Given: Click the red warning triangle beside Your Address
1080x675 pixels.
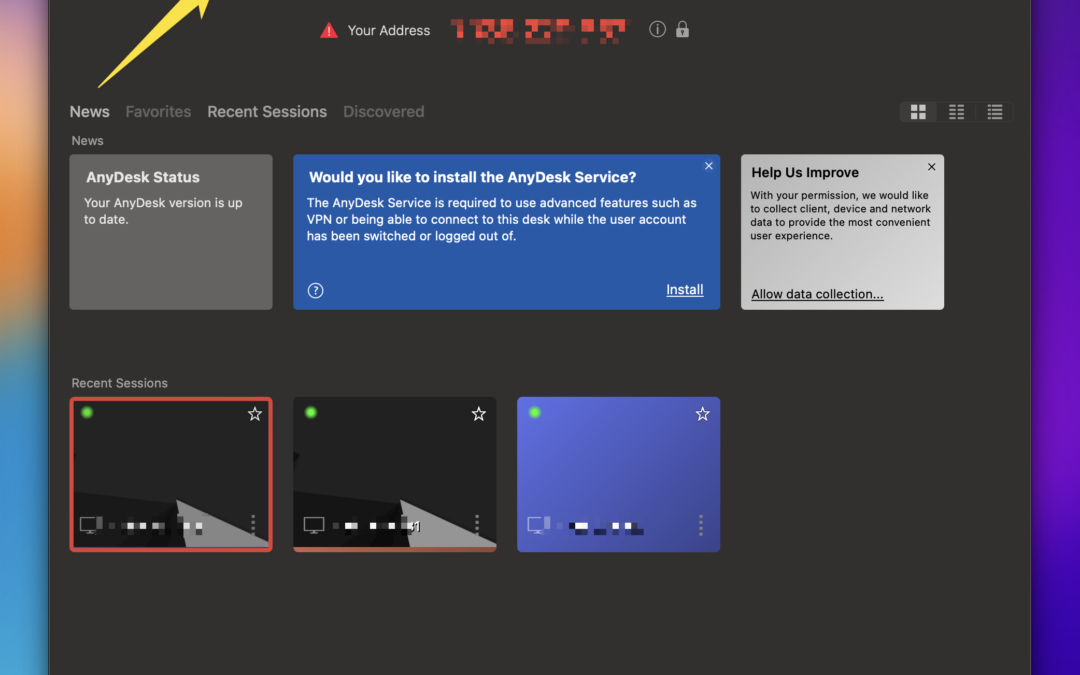Looking at the screenshot, I should 329,30.
